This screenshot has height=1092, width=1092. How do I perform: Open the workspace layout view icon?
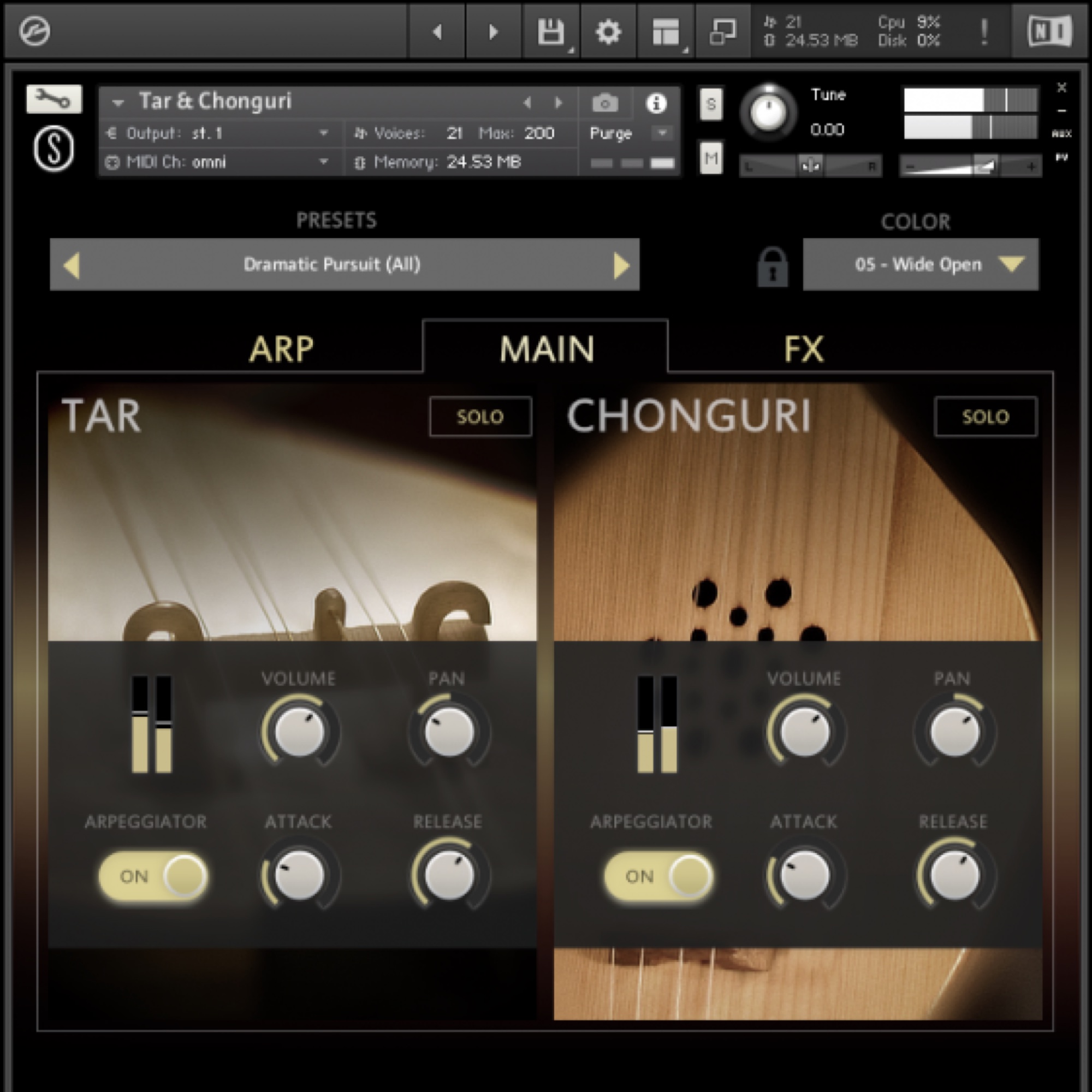(x=666, y=32)
